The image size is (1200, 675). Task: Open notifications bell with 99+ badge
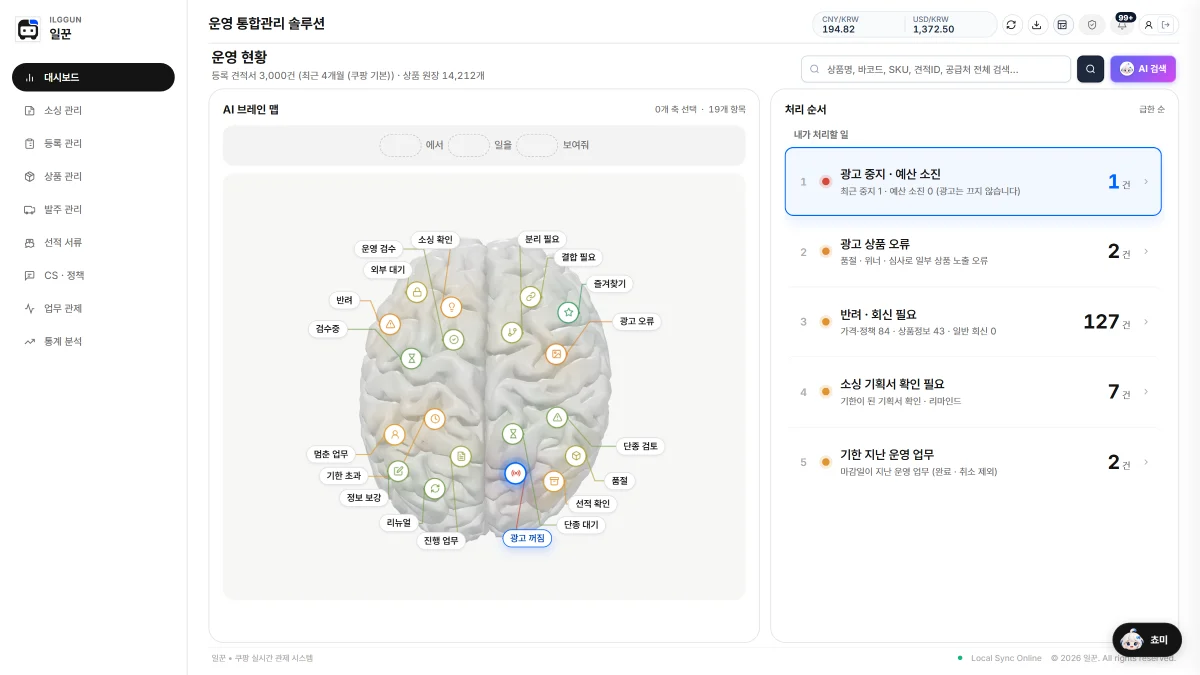click(1122, 25)
